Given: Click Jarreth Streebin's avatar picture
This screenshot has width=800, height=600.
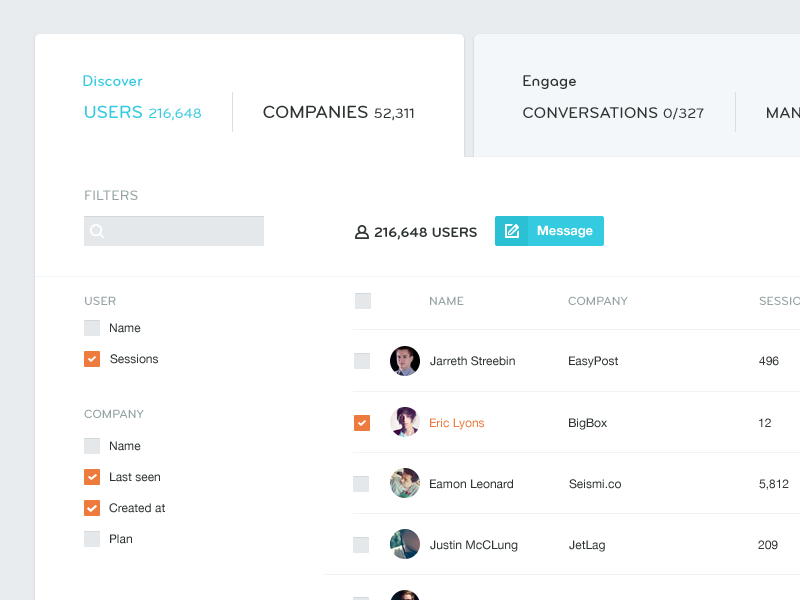Looking at the screenshot, I should coord(405,361).
